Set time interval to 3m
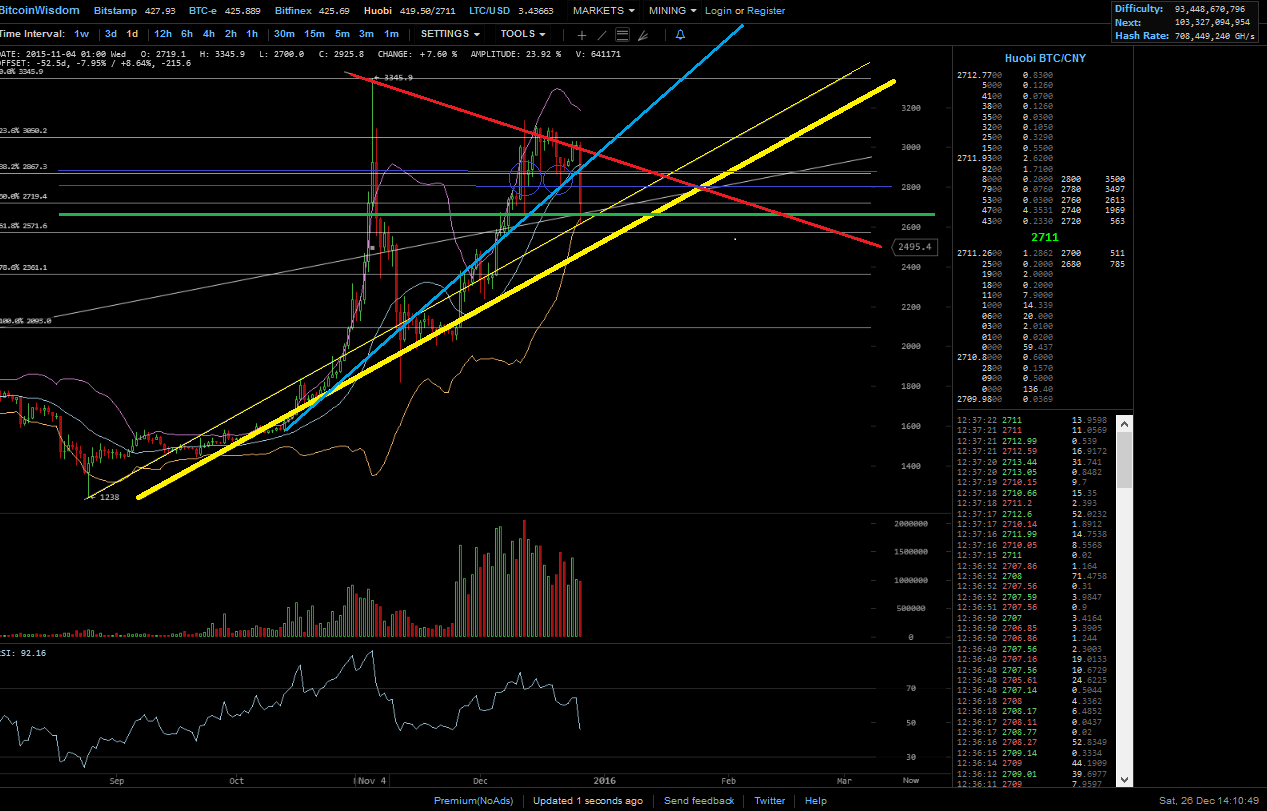This screenshot has width=1267, height=811. tap(367, 34)
